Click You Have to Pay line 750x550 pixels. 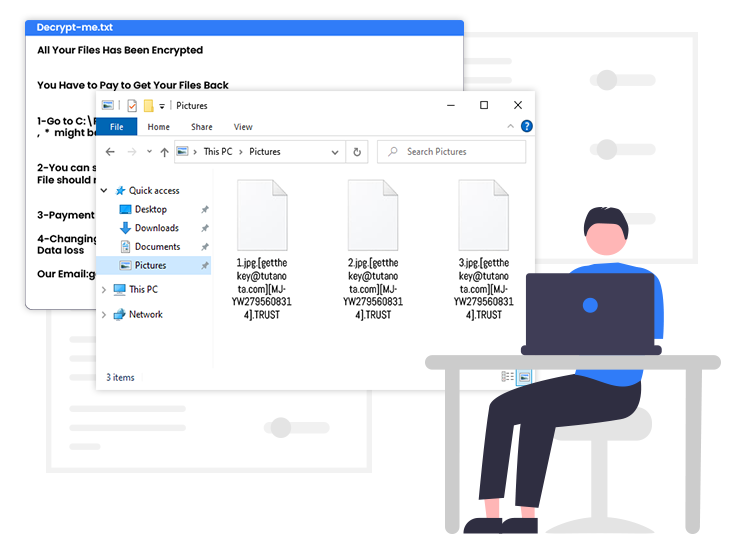coord(133,85)
